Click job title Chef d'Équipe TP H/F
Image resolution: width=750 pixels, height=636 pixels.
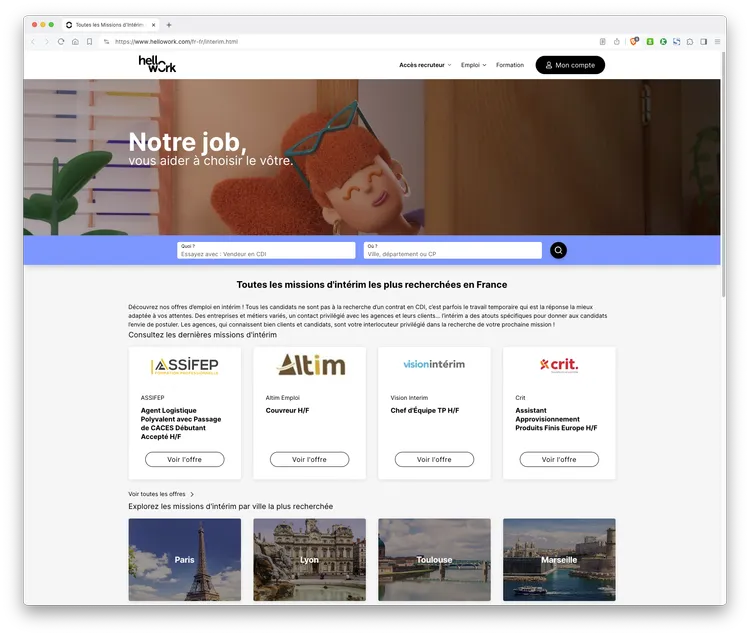click(425, 411)
